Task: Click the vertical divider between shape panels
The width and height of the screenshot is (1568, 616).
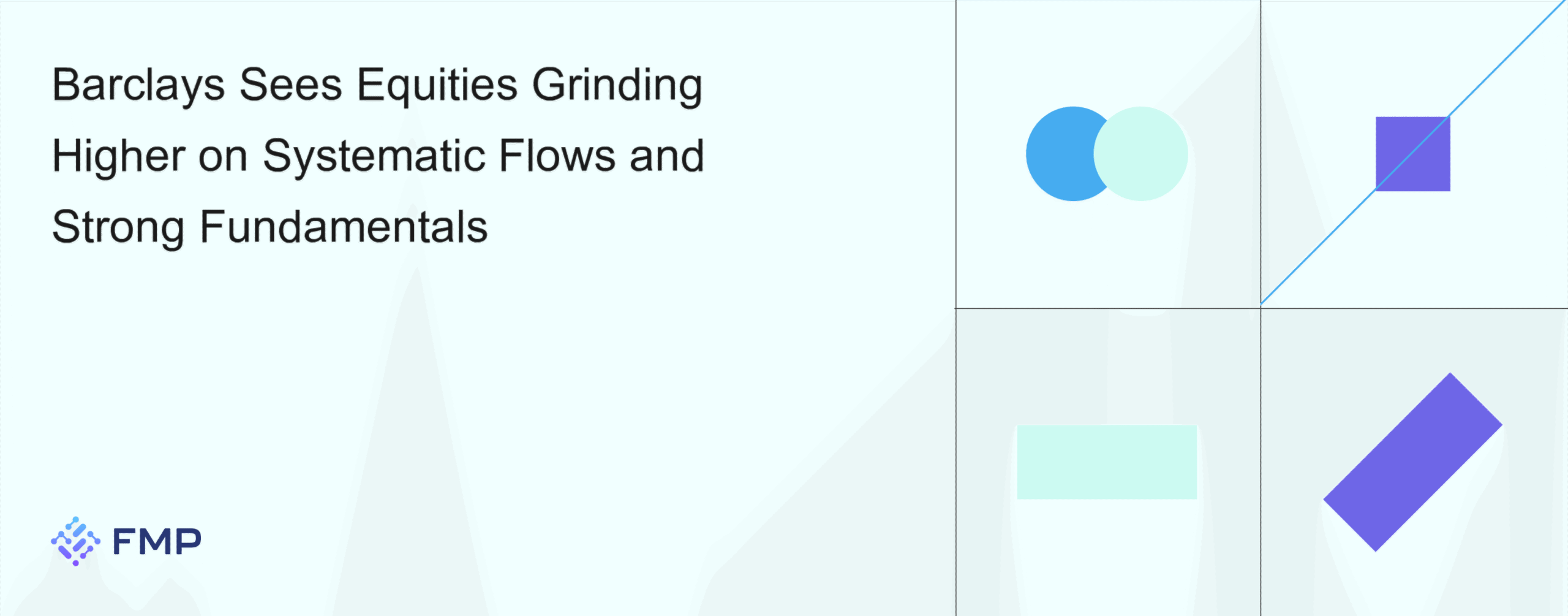Action: click(x=1261, y=308)
